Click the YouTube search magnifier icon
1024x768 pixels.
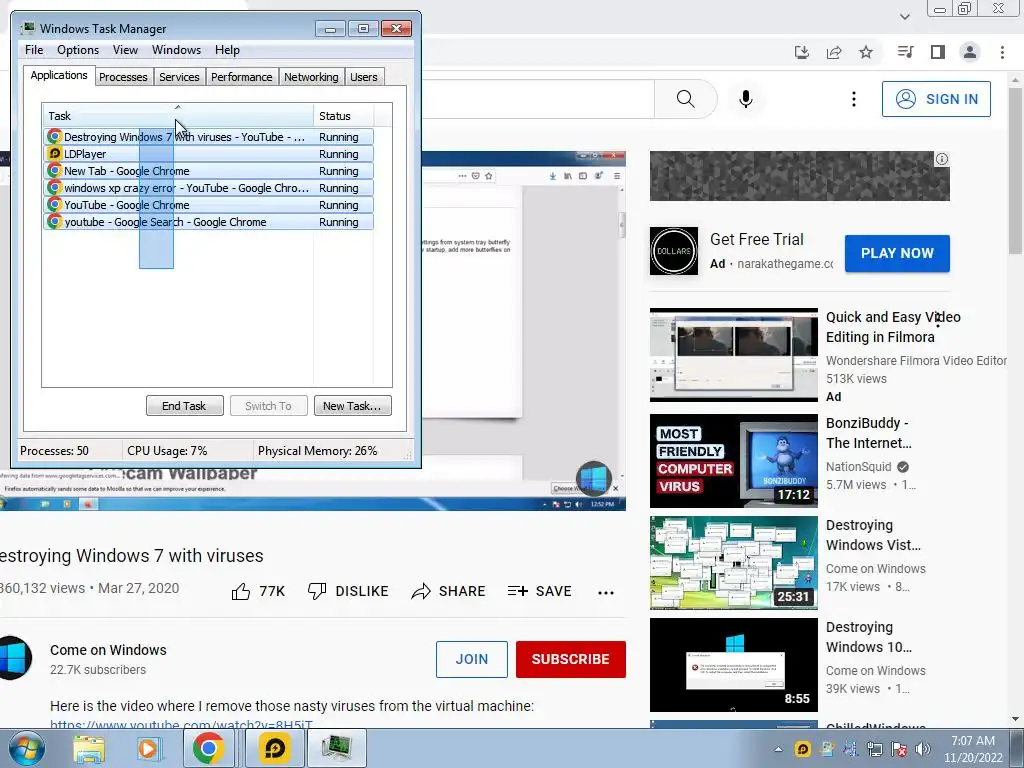(686, 99)
